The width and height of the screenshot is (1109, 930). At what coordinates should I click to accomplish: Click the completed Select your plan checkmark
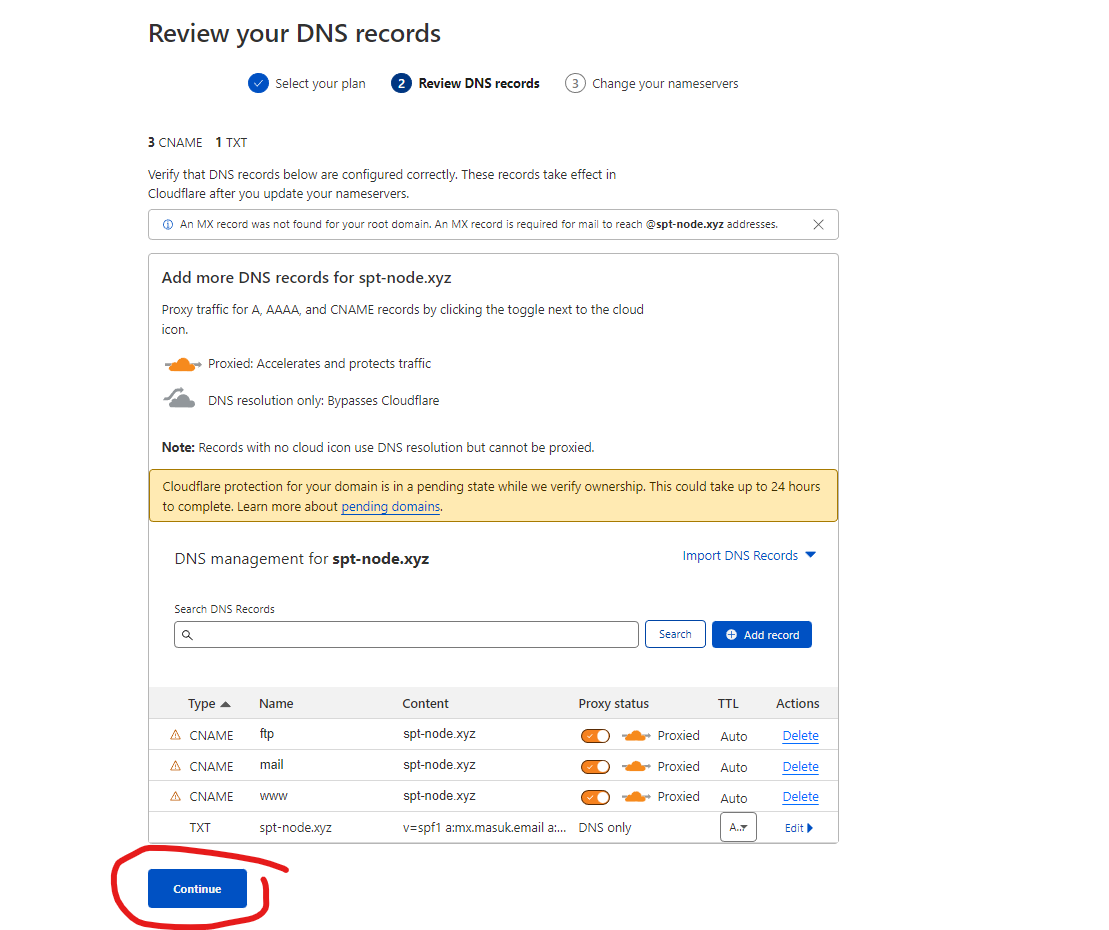tap(258, 83)
